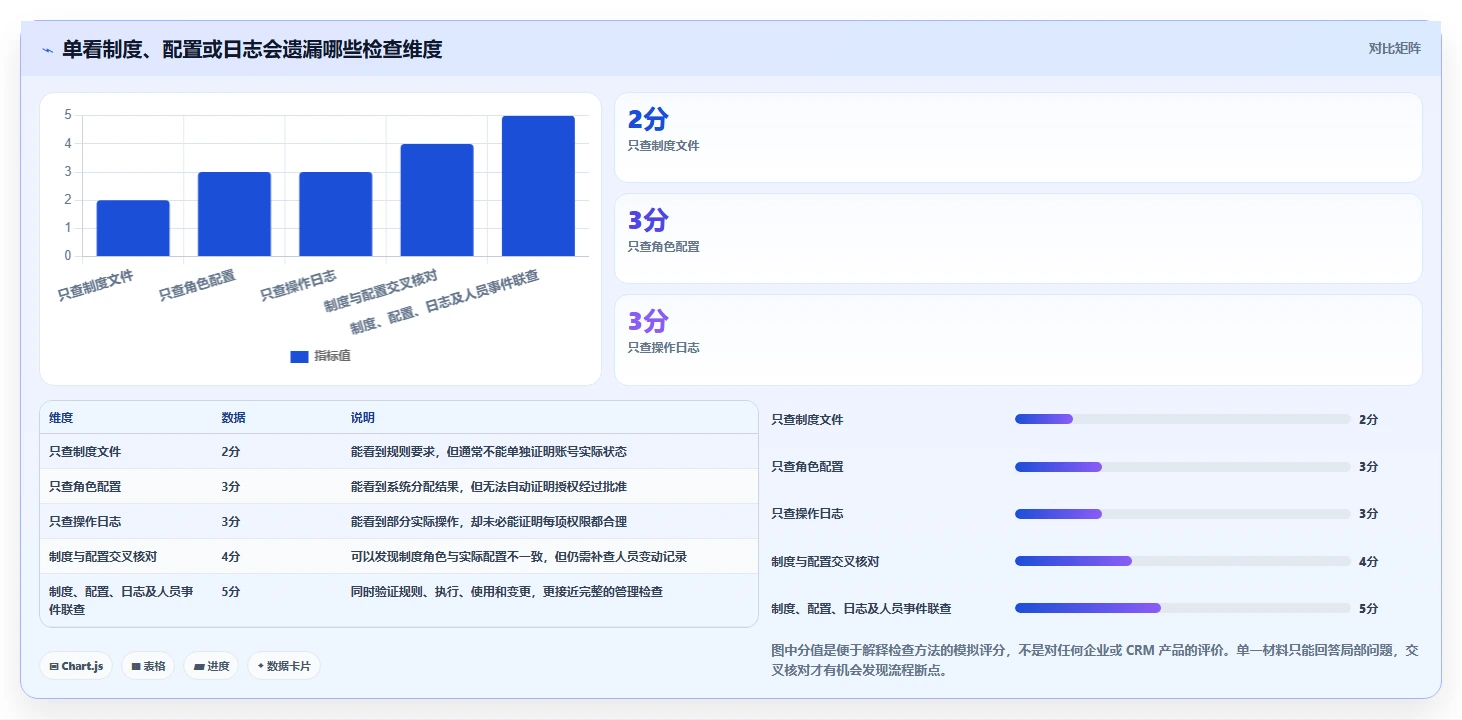Image resolution: width=1462 pixels, height=720 pixels.
Task: Click the chart x-axis label 制度与配置交叉核对
Action: (x=381, y=291)
